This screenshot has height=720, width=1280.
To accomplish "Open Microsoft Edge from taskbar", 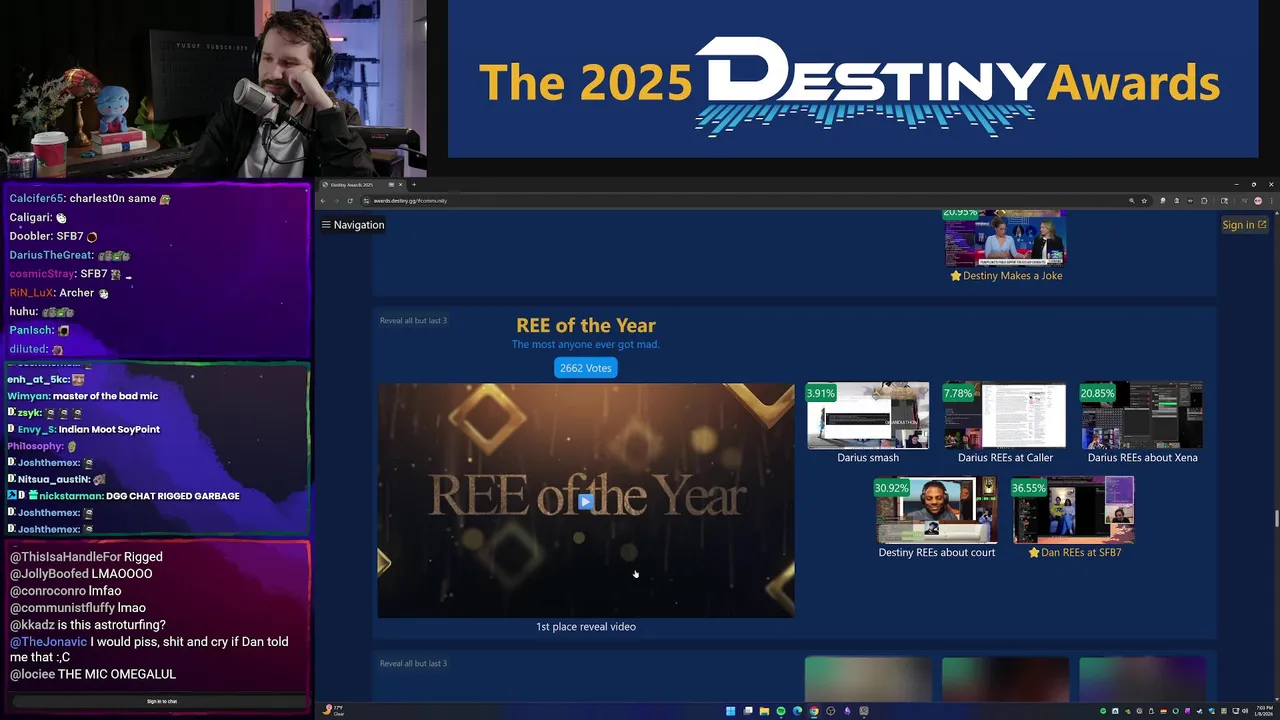I will pyautogui.click(x=797, y=711).
